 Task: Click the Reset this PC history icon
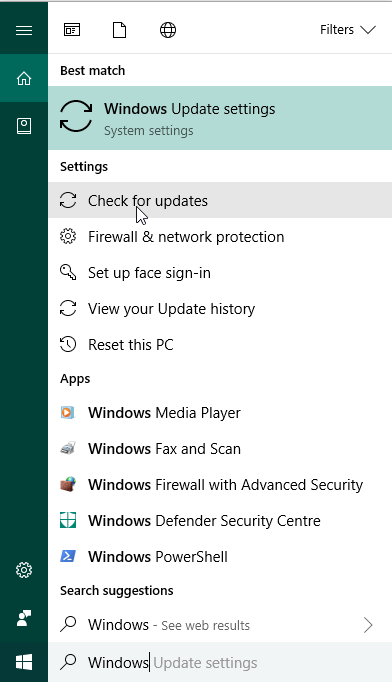click(x=68, y=344)
